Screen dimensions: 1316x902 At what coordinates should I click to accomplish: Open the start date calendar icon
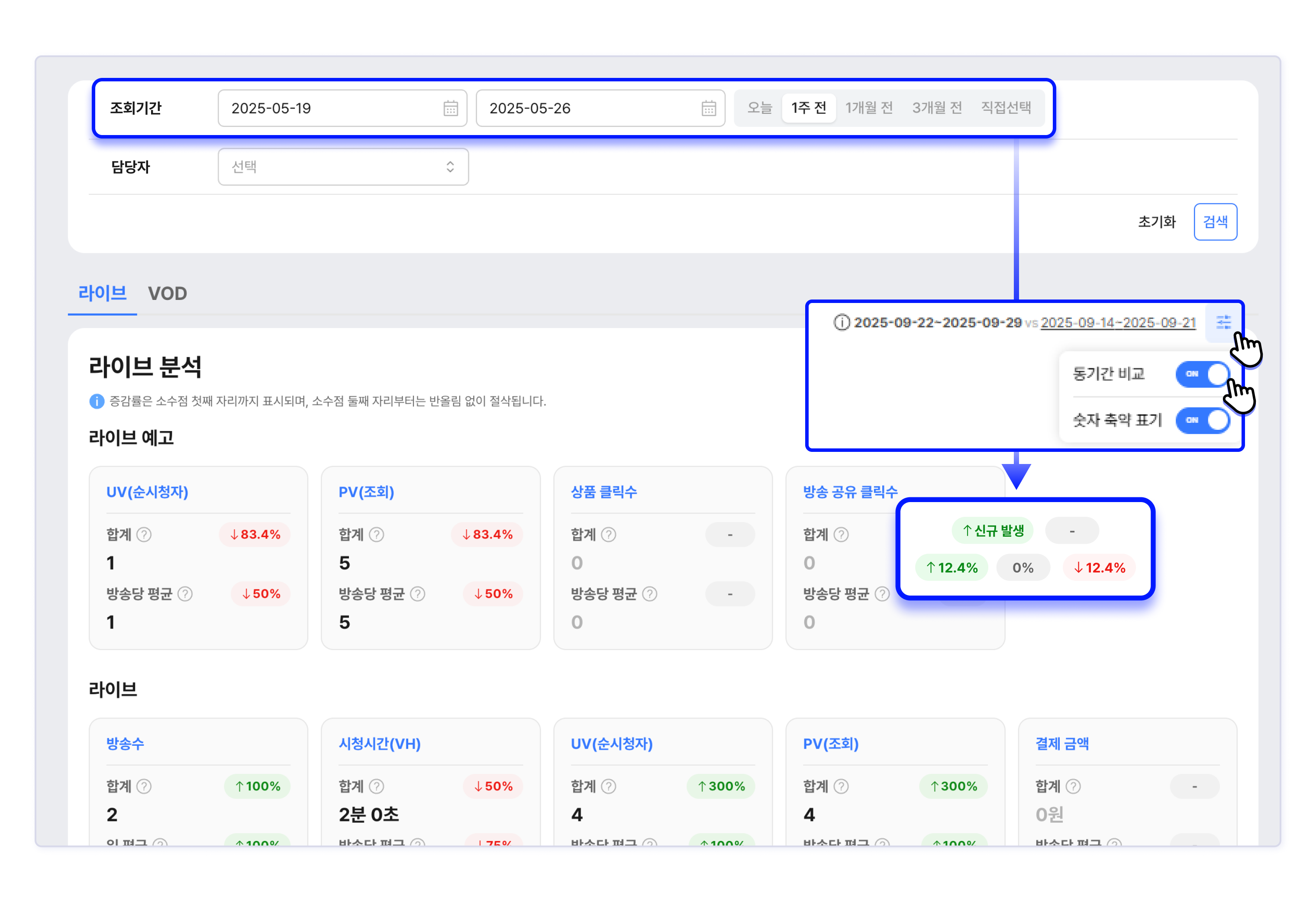coord(450,108)
